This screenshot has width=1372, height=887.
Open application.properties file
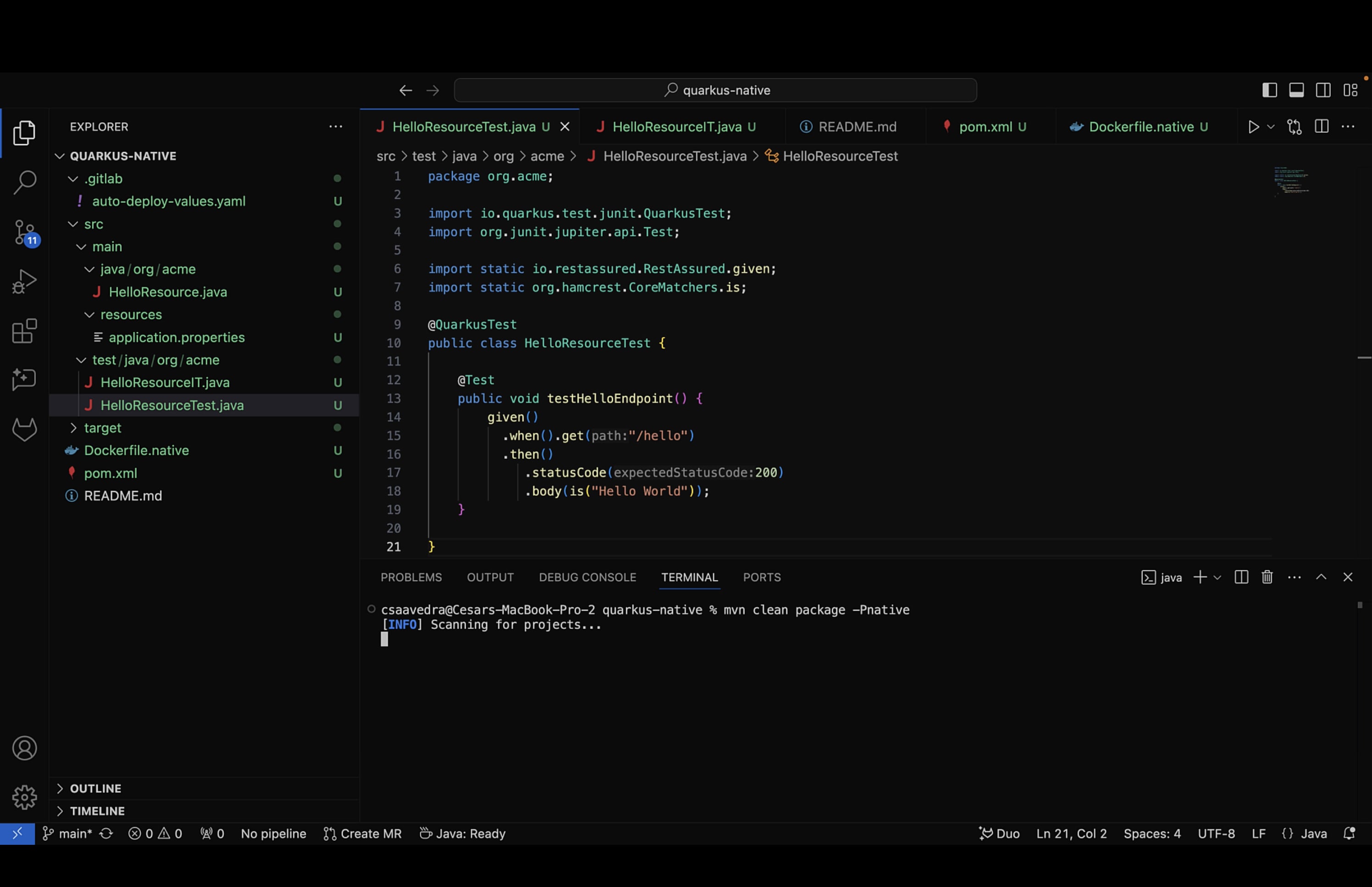[205, 338]
